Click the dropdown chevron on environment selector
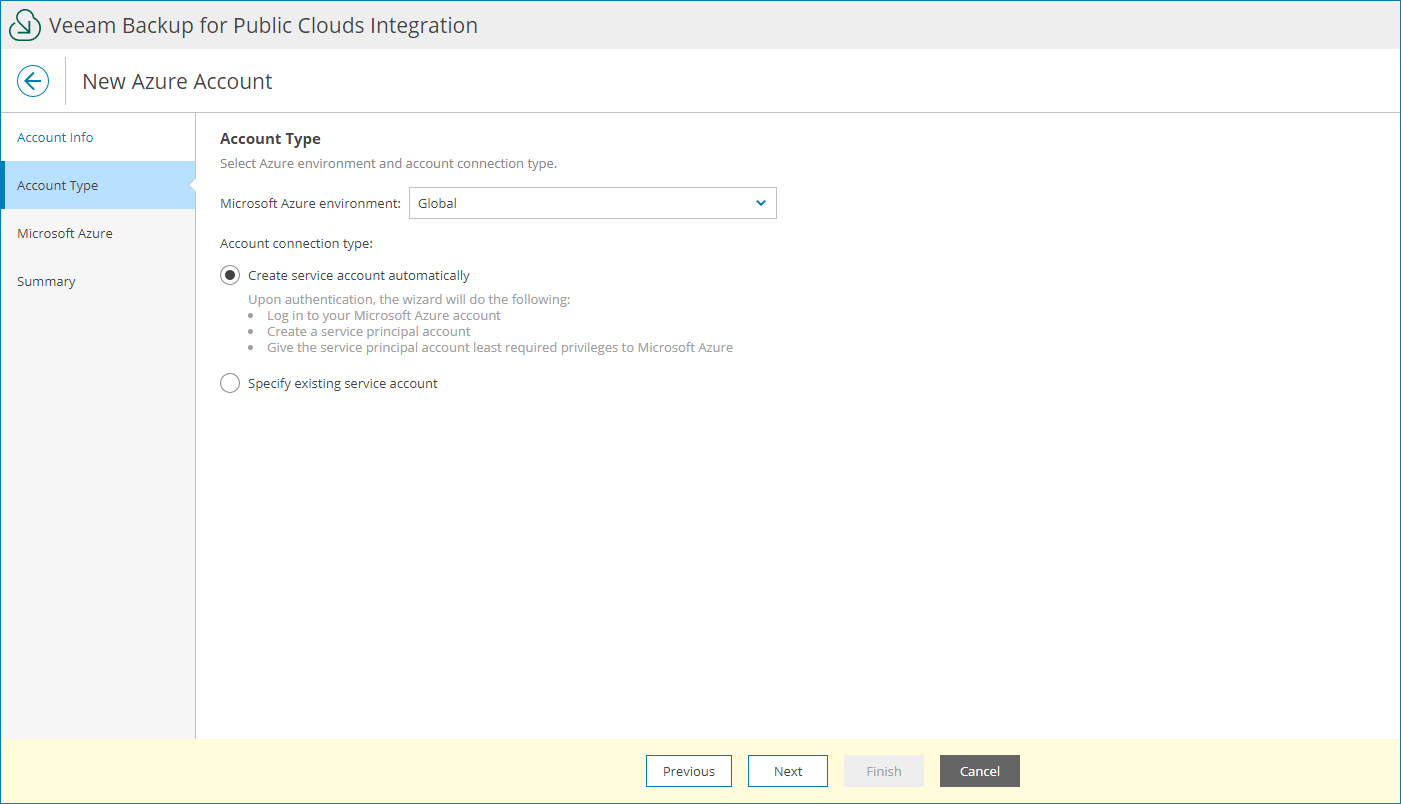Viewport: 1401px width, 804px height. (761, 203)
